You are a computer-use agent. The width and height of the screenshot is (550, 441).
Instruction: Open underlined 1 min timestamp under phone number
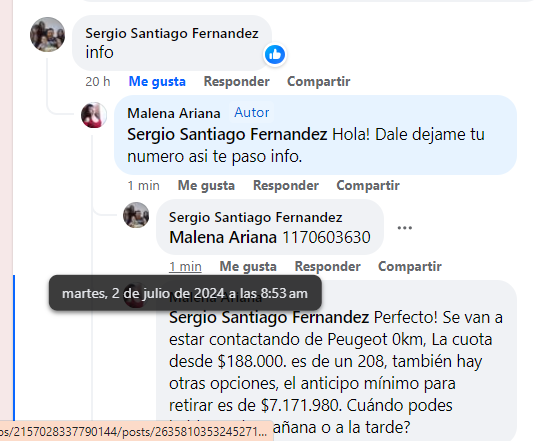point(186,267)
